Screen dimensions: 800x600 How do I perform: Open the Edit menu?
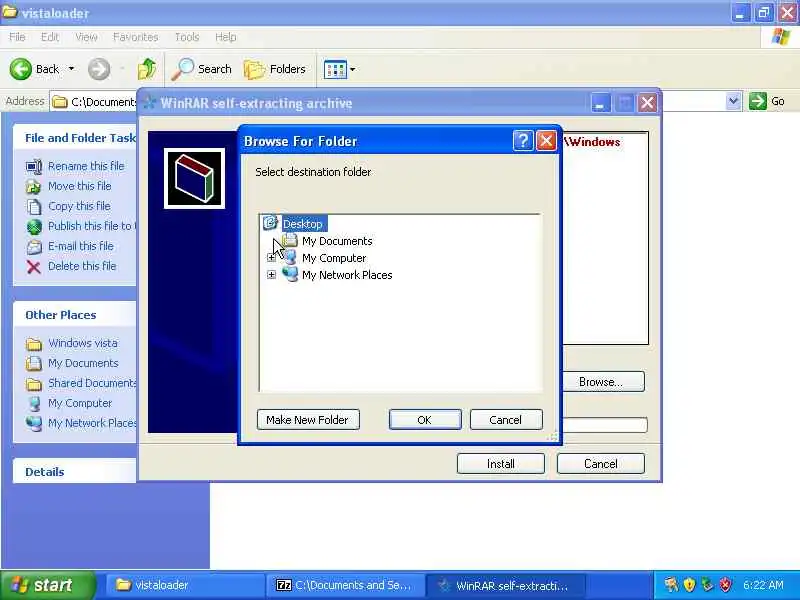[x=49, y=37]
